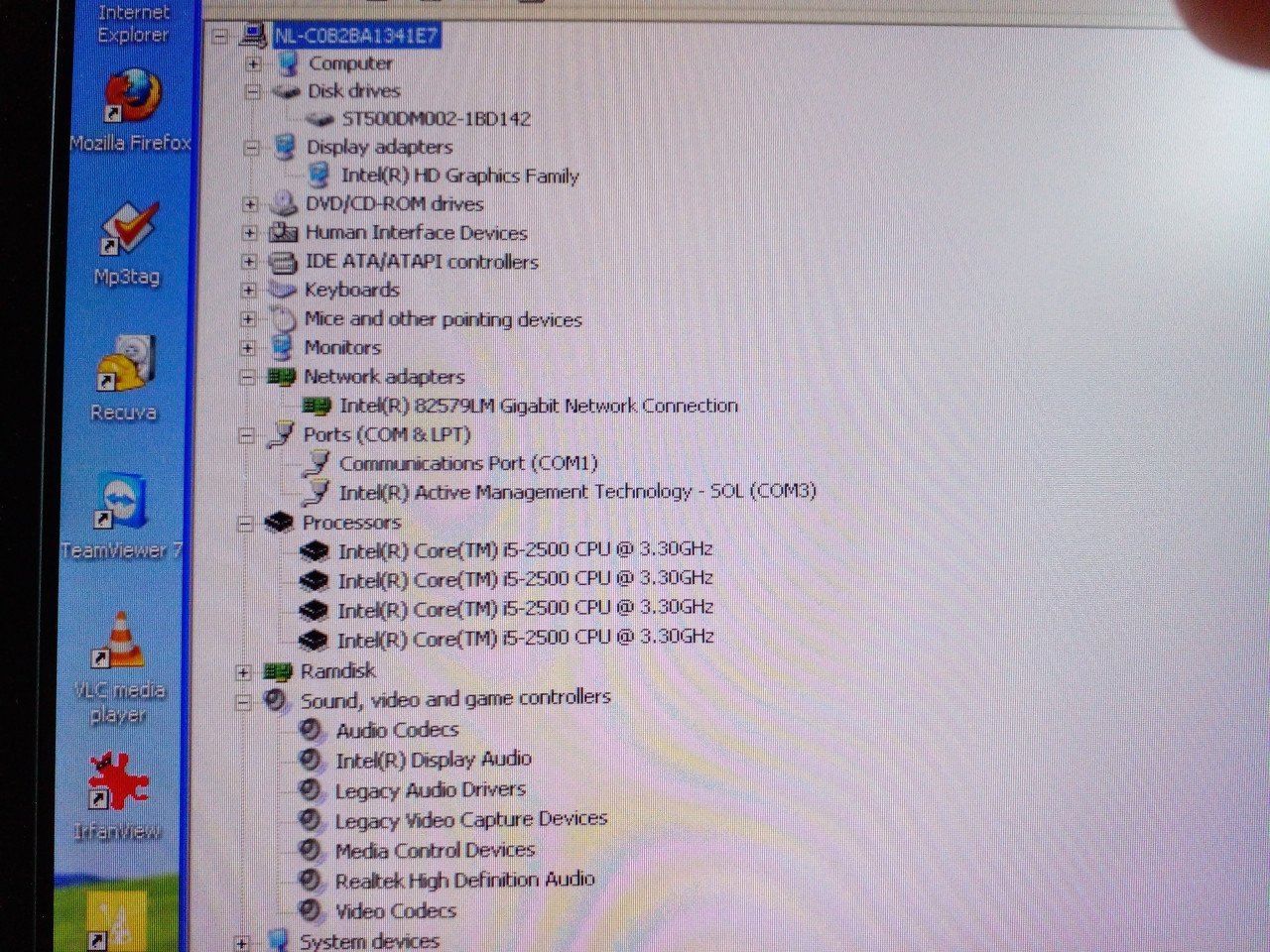Click the IDE ATA/ATAPI controllers icon
This screenshot has height=952, width=1270.
(284, 262)
